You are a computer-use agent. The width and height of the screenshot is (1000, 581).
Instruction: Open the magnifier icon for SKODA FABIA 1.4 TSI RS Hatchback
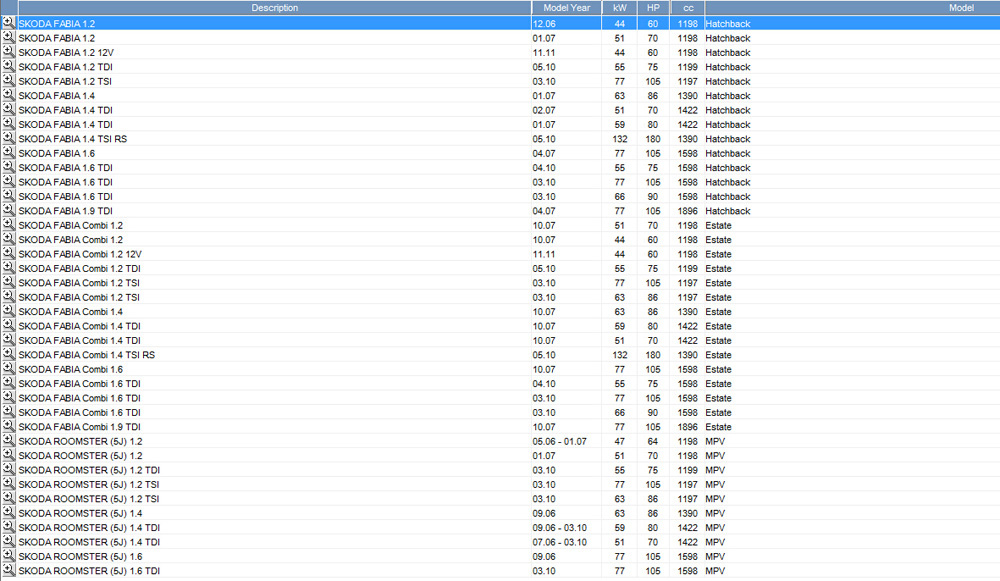[8, 138]
